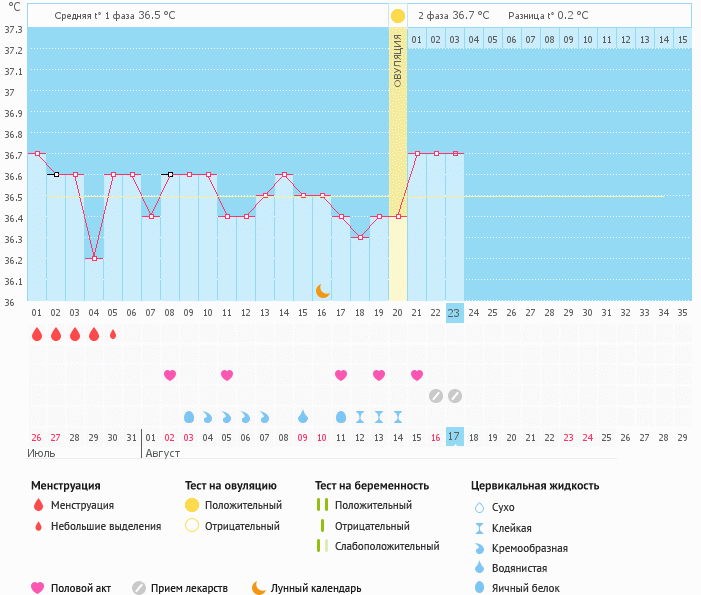Viewport: 701px width, 595px height.
Task: Click the menstruation drop on cycle day 01
Action: tap(37, 334)
